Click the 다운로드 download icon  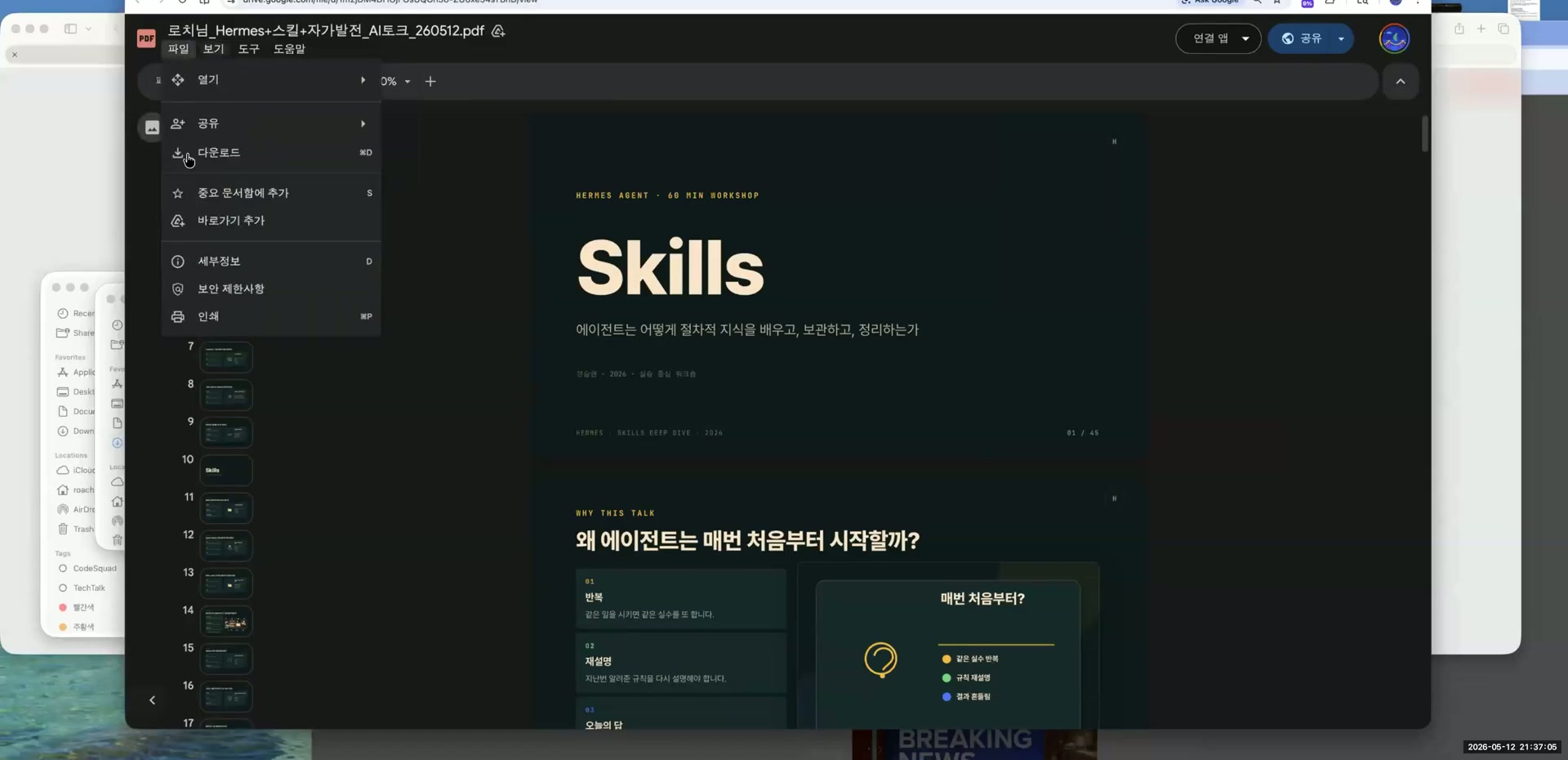point(177,153)
